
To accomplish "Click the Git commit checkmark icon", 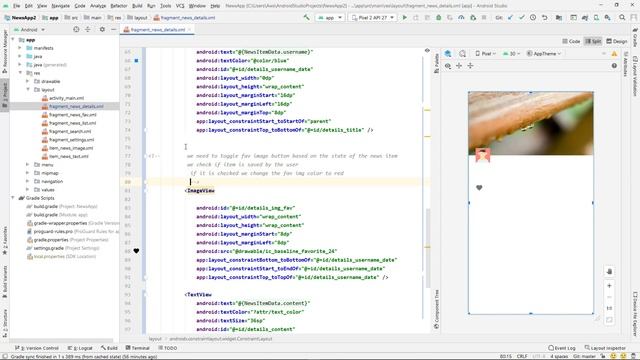I will point(522,18).
